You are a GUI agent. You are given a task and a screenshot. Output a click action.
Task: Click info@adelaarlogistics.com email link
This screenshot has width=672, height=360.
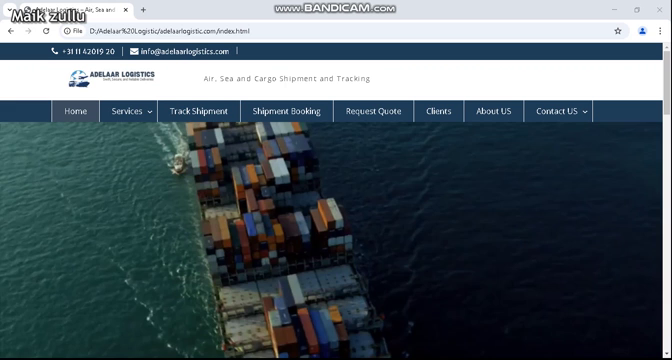click(x=185, y=51)
